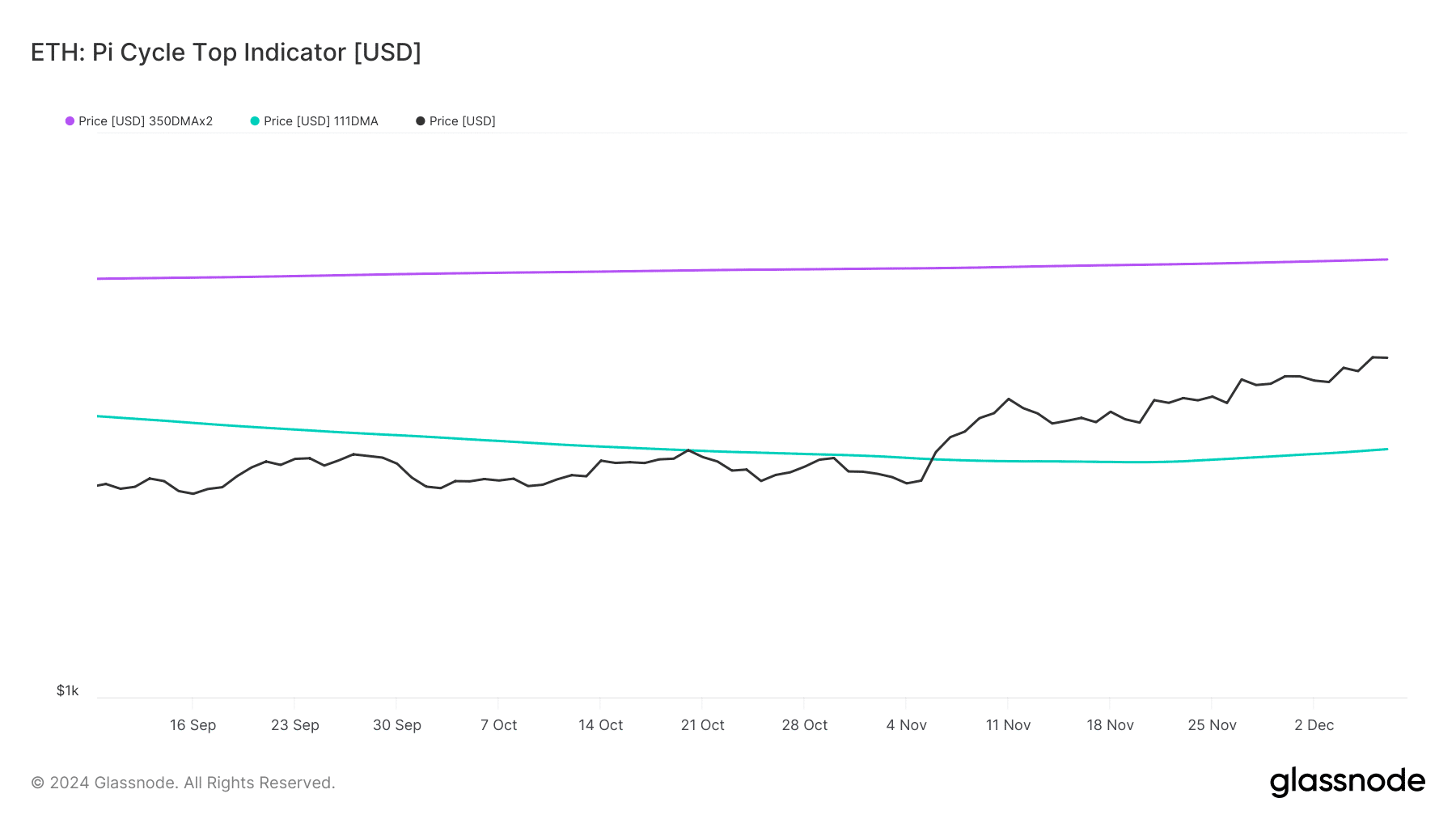Select the 25 Nov axis label
The height and width of the screenshot is (819, 1456).
[1212, 725]
